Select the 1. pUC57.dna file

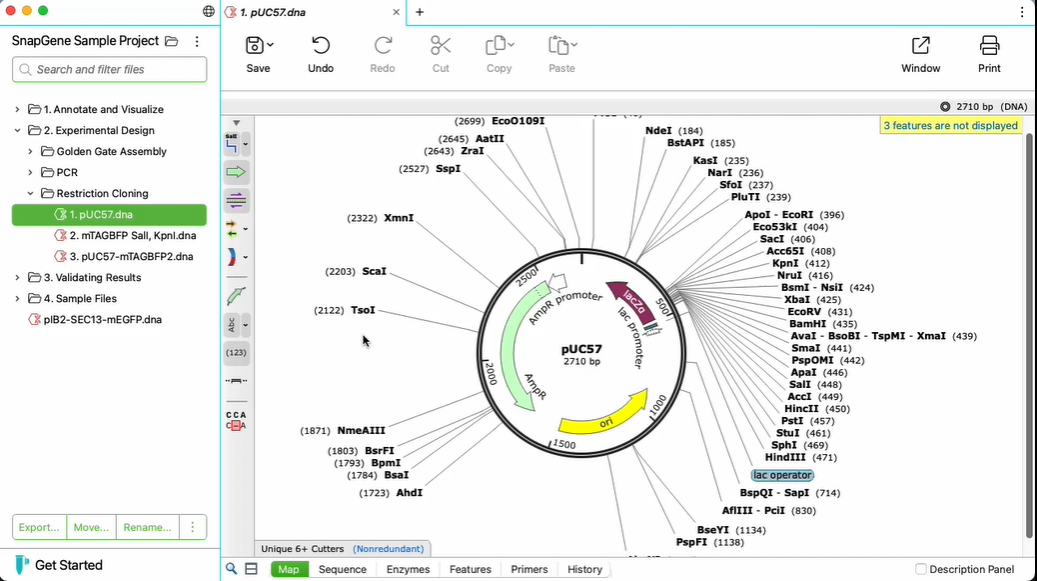109,215
